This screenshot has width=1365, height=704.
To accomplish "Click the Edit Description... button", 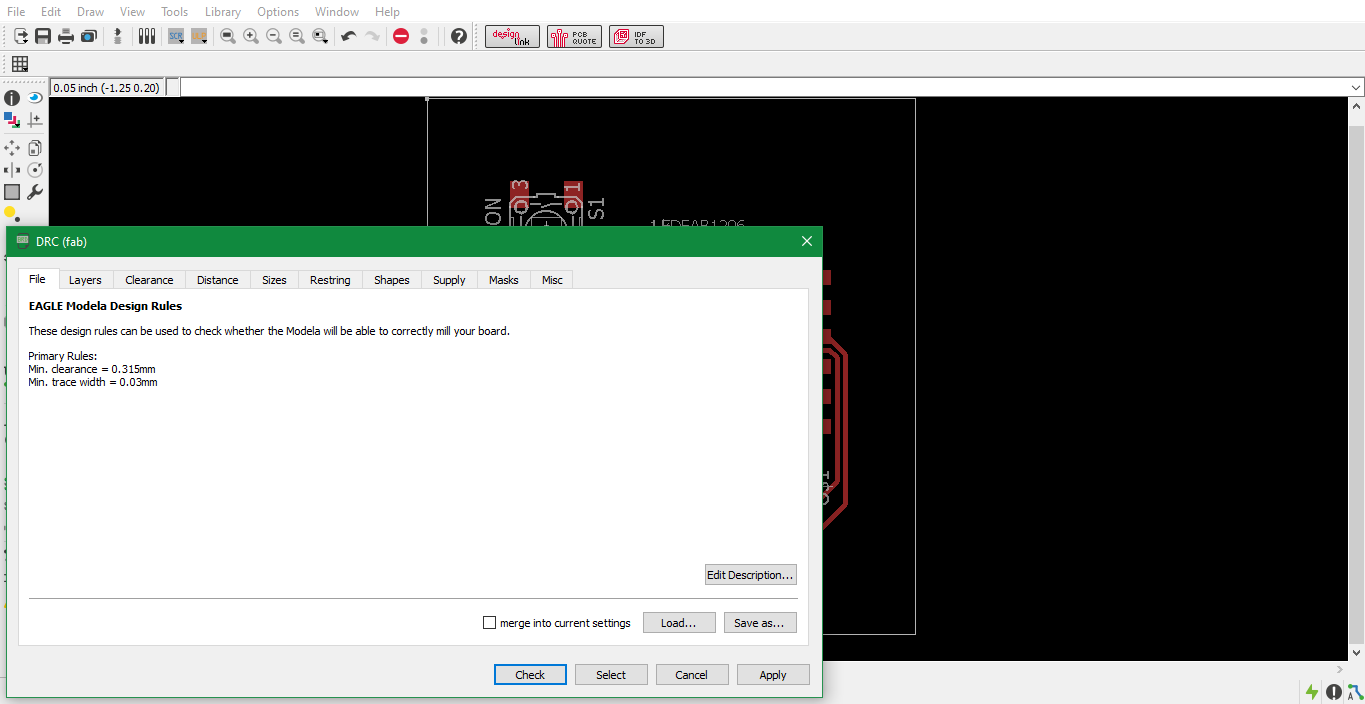I will (x=751, y=575).
